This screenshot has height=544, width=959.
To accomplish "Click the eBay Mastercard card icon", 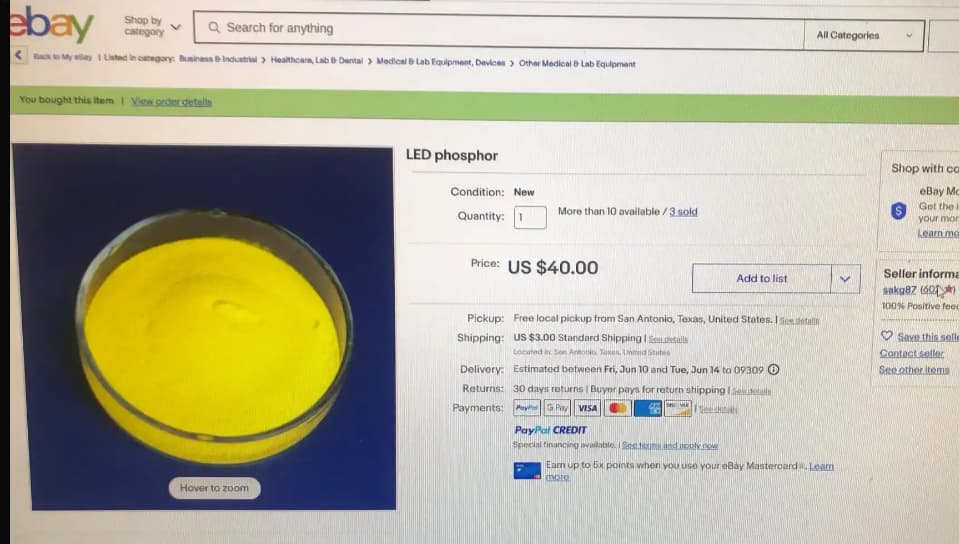I will click(527, 470).
